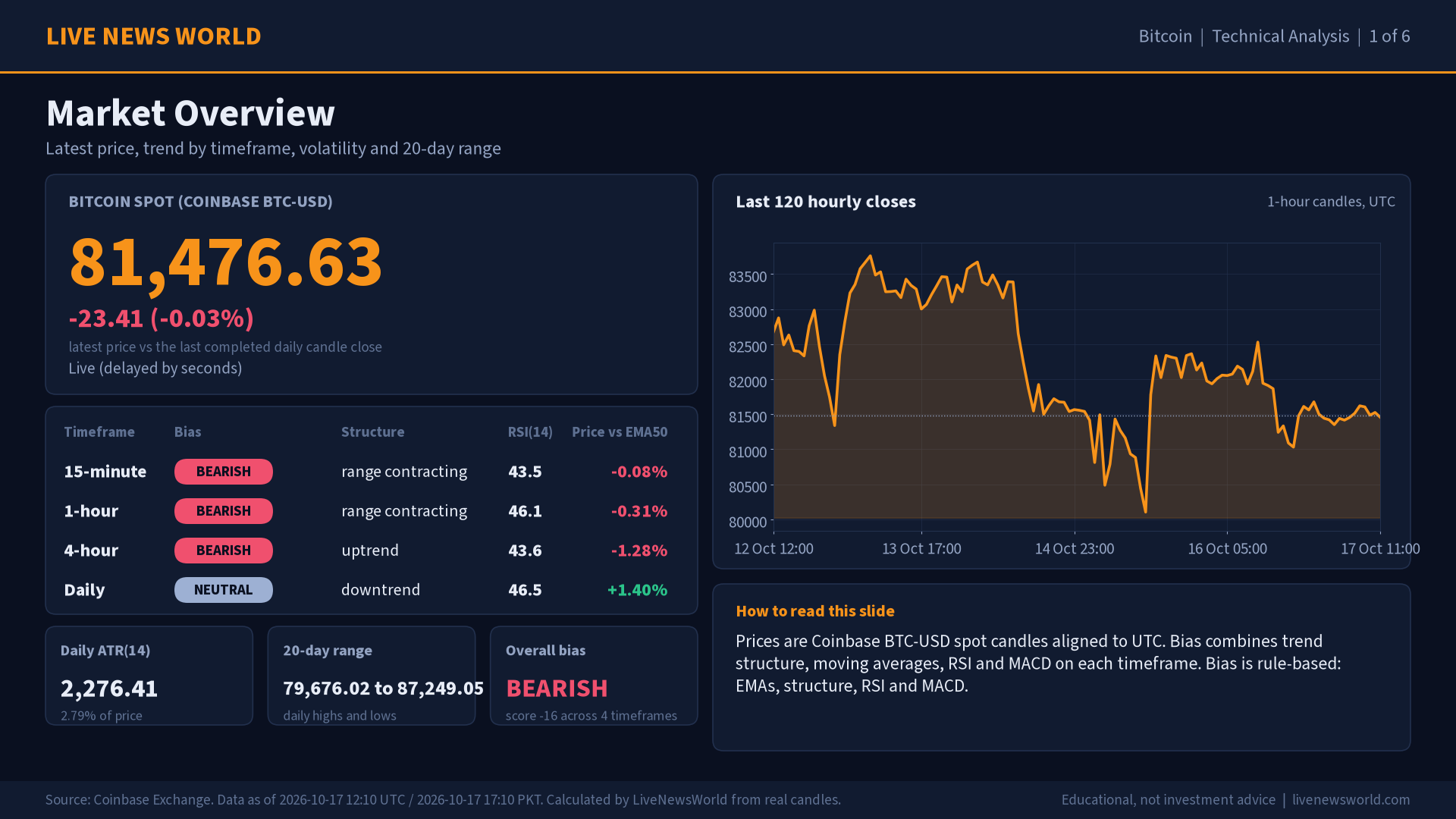Click the 43.6 RSI value
Screen dimensions: 1456x819
pos(525,551)
